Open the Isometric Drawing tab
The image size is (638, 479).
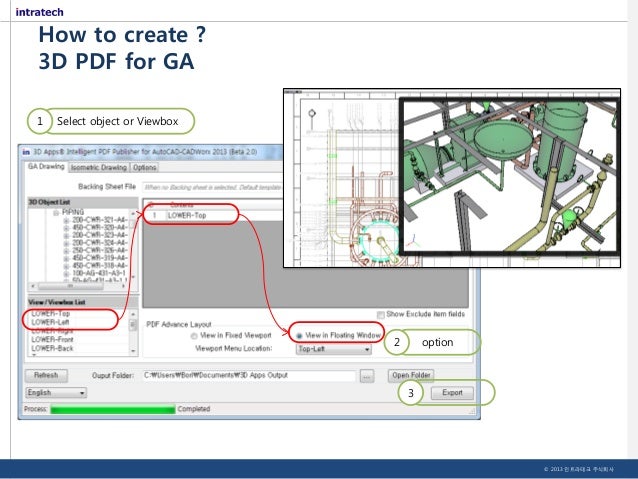pos(98,167)
